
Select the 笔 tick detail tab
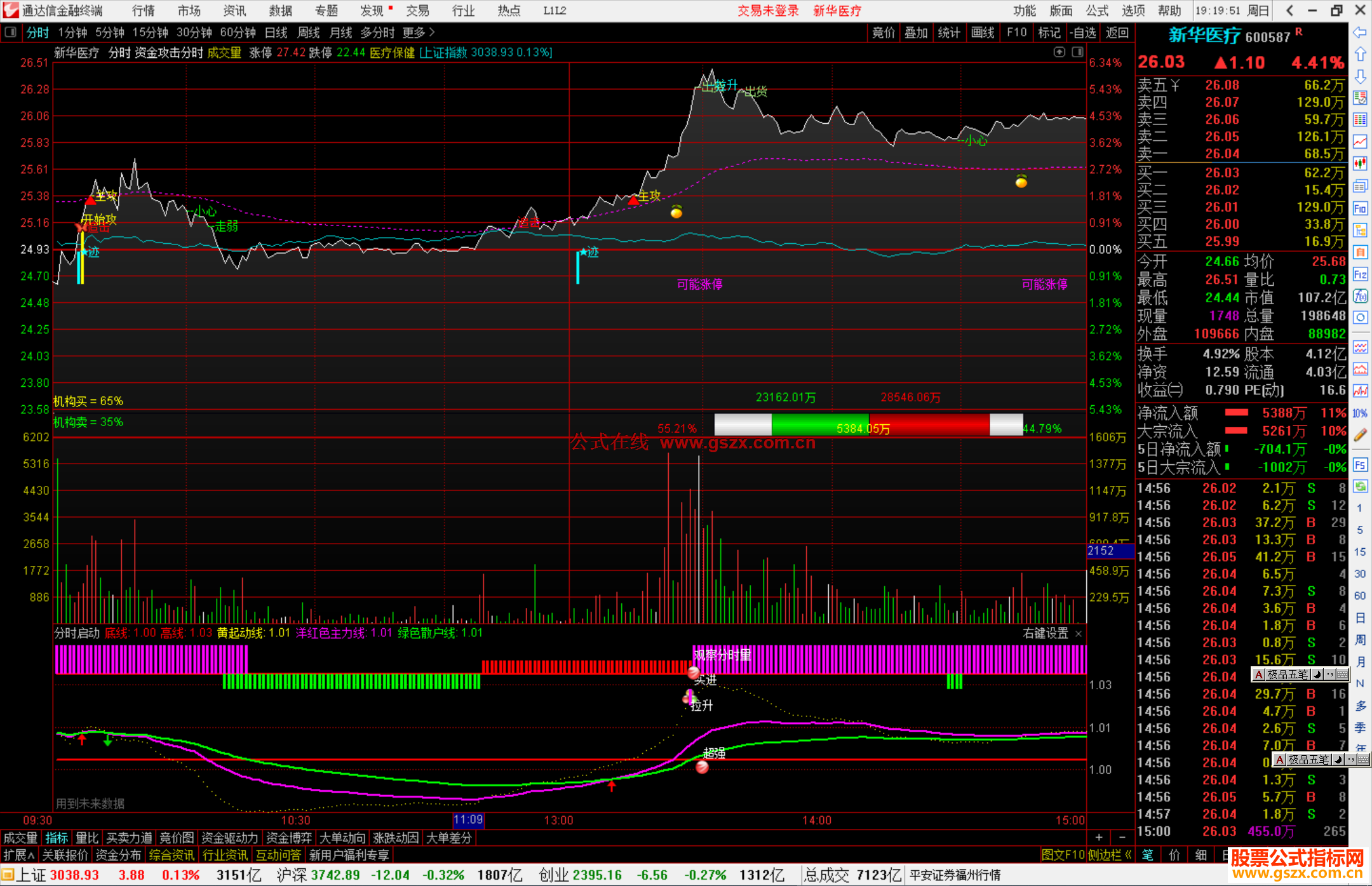pos(1148,855)
